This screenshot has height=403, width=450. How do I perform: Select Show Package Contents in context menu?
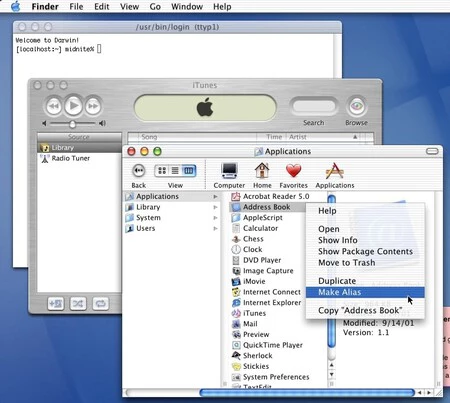tap(365, 251)
